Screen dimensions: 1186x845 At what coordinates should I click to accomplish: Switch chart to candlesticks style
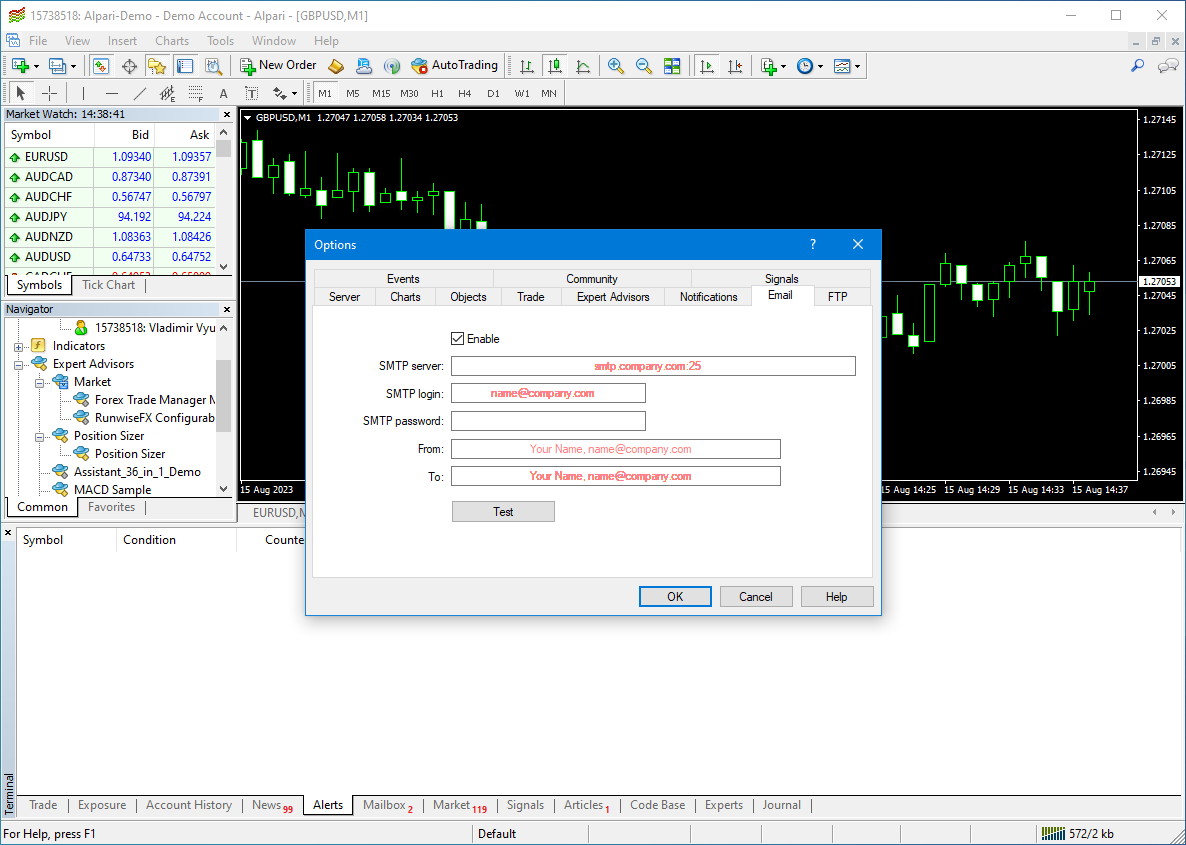(x=555, y=66)
